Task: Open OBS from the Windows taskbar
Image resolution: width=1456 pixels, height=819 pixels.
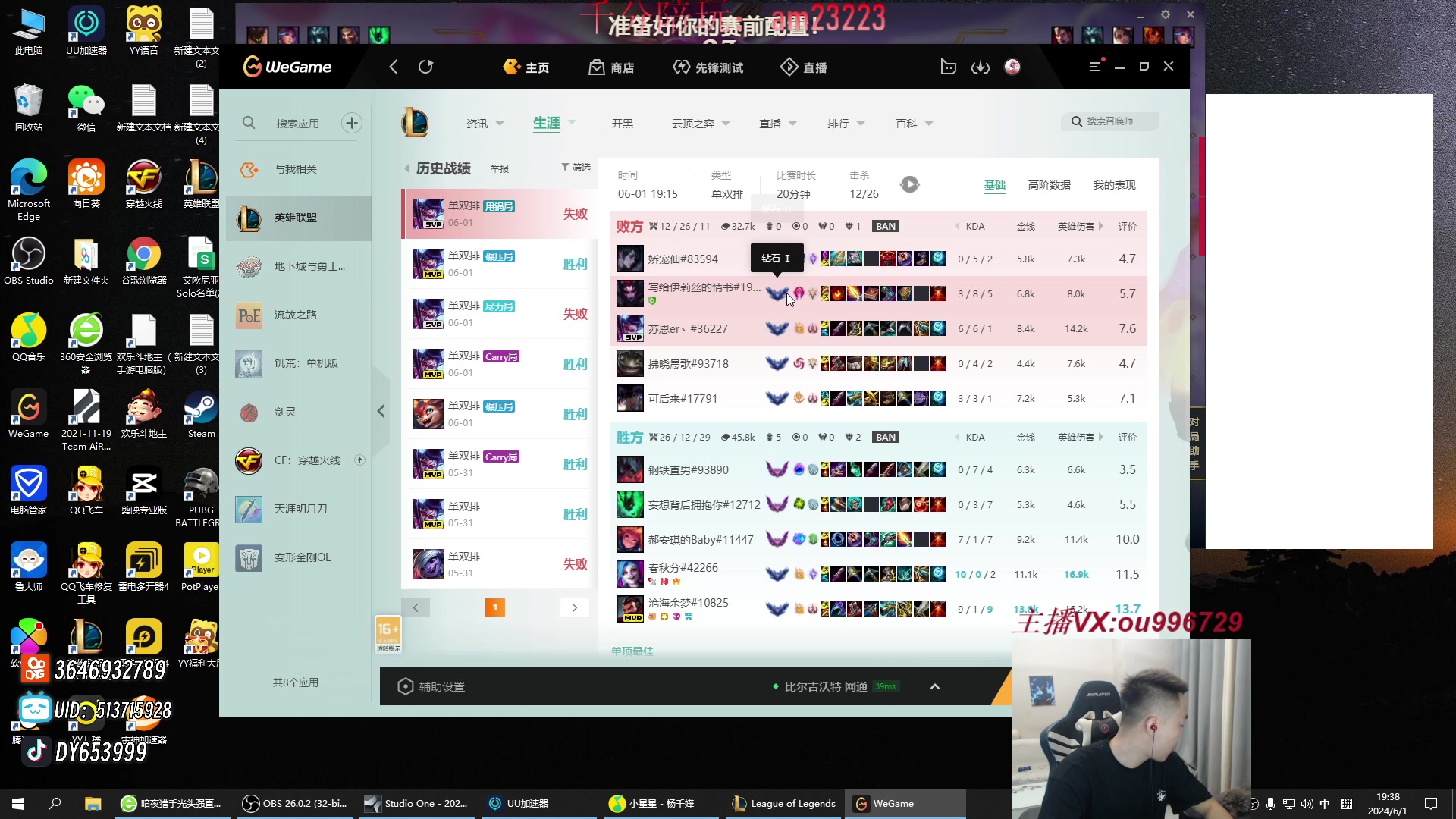Action: (x=295, y=803)
